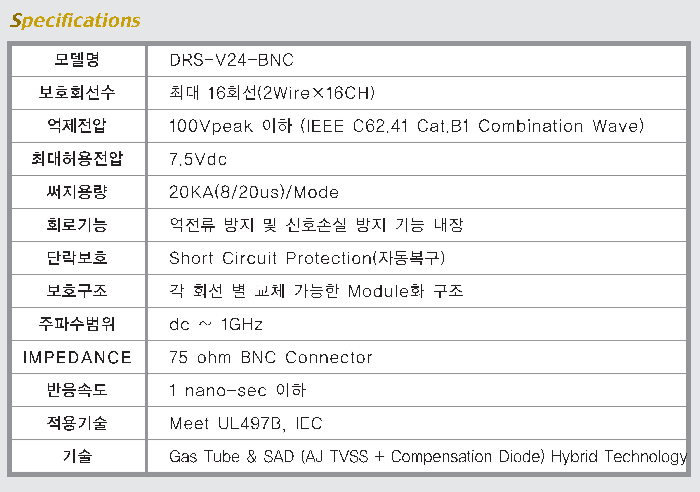Click the Meet UL497B, IEC text

click(245, 423)
